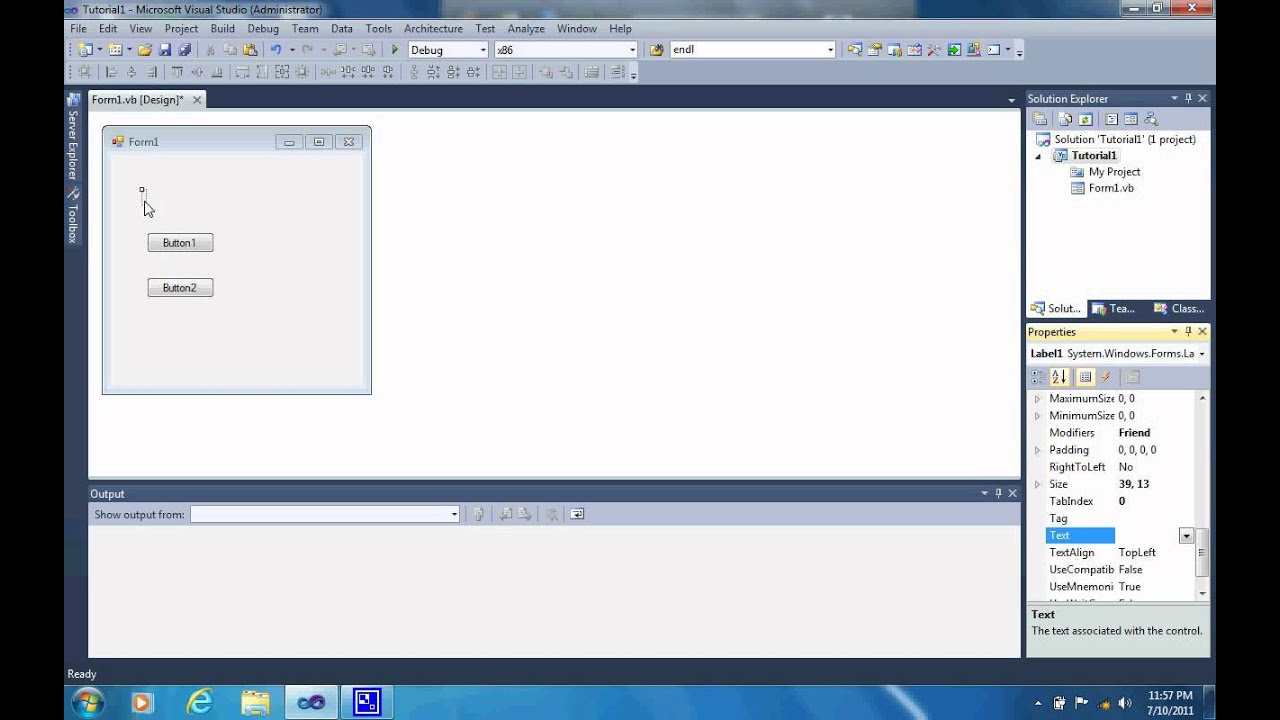
Task: Click the Find in Files icon
Action: (656, 49)
